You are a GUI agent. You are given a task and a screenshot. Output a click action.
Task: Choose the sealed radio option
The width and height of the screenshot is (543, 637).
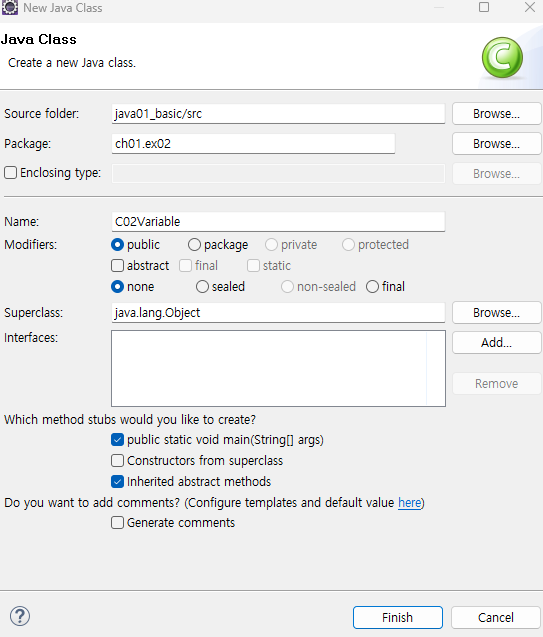pyautogui.click(x=202, y=287)
